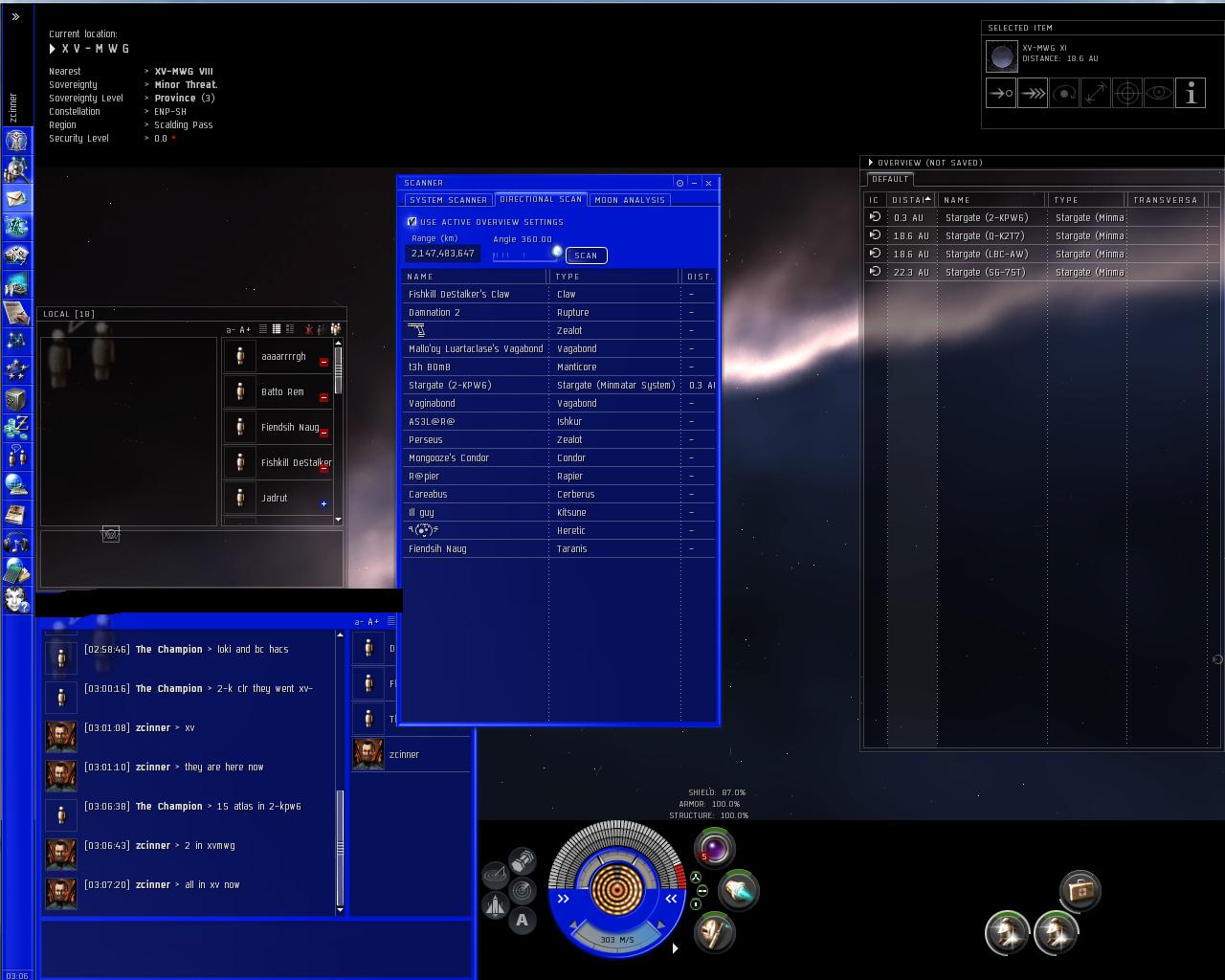Click the ship speed gauge at 303 M/S
This screenshot has height=980, width=1225.
[617, 940]
